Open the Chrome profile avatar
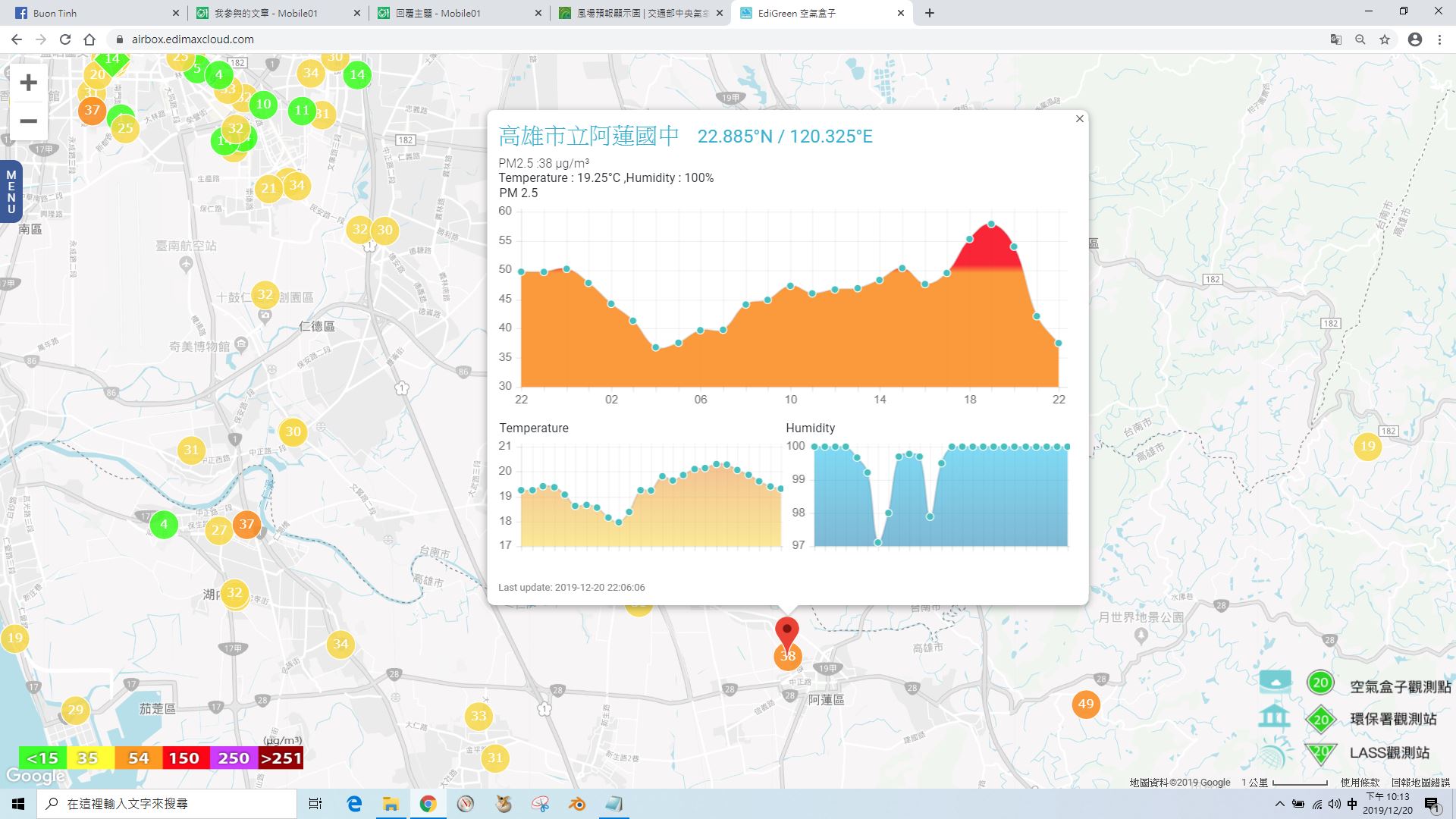This screenshot has height=819, width=1456. [x=1415, y=39]
